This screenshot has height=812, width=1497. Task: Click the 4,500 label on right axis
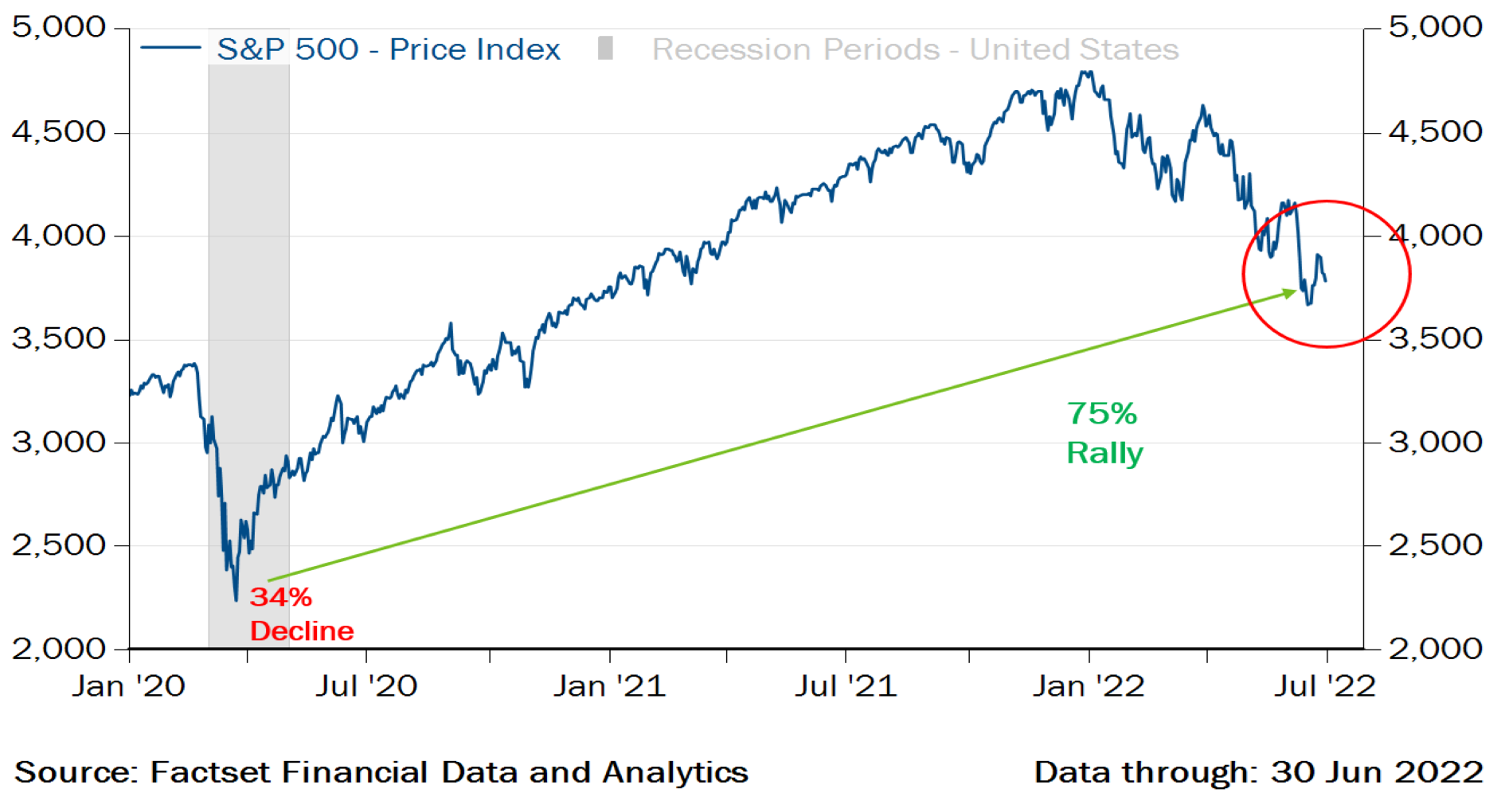(x=1435, y=132)
